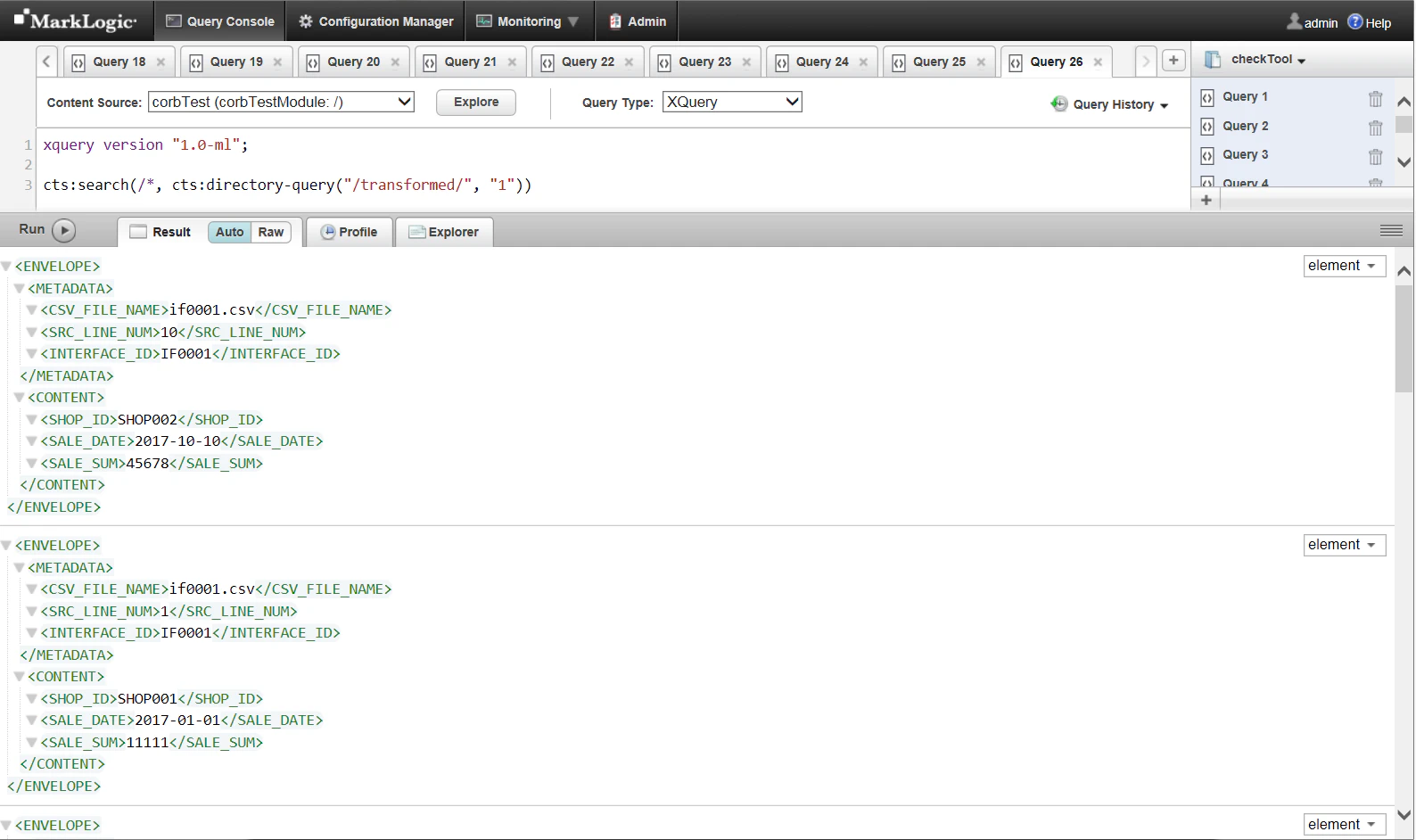Open admin user menu
The width and height of the screenshot is (1416, 840).
pyautogui.click(x=1312, y=22)
